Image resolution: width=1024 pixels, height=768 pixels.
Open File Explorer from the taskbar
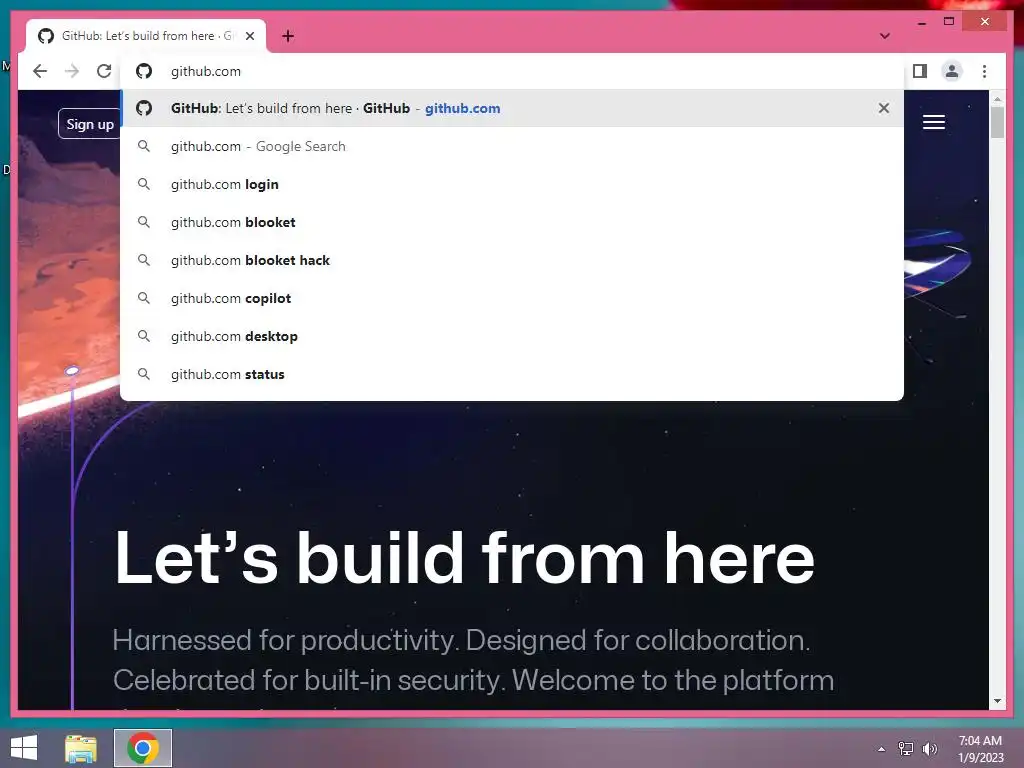pyautogui.click(x=81, y=748)
